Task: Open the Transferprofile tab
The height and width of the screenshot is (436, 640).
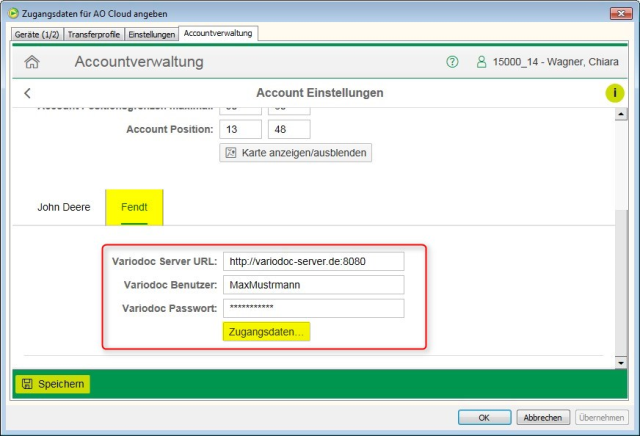Action: [x=95, y=34]
